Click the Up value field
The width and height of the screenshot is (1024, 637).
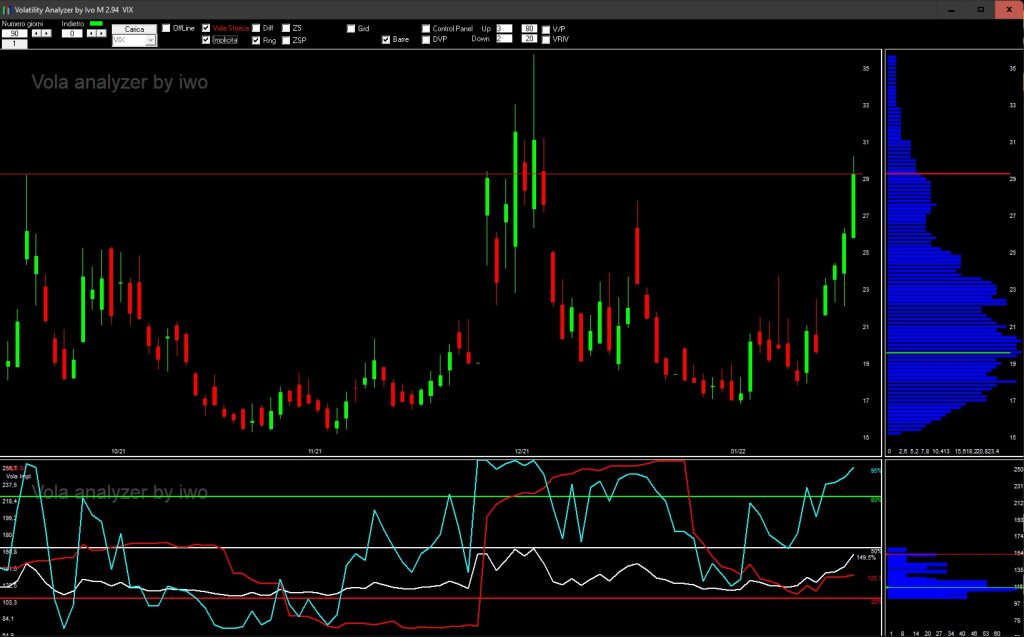pos(504,29)
